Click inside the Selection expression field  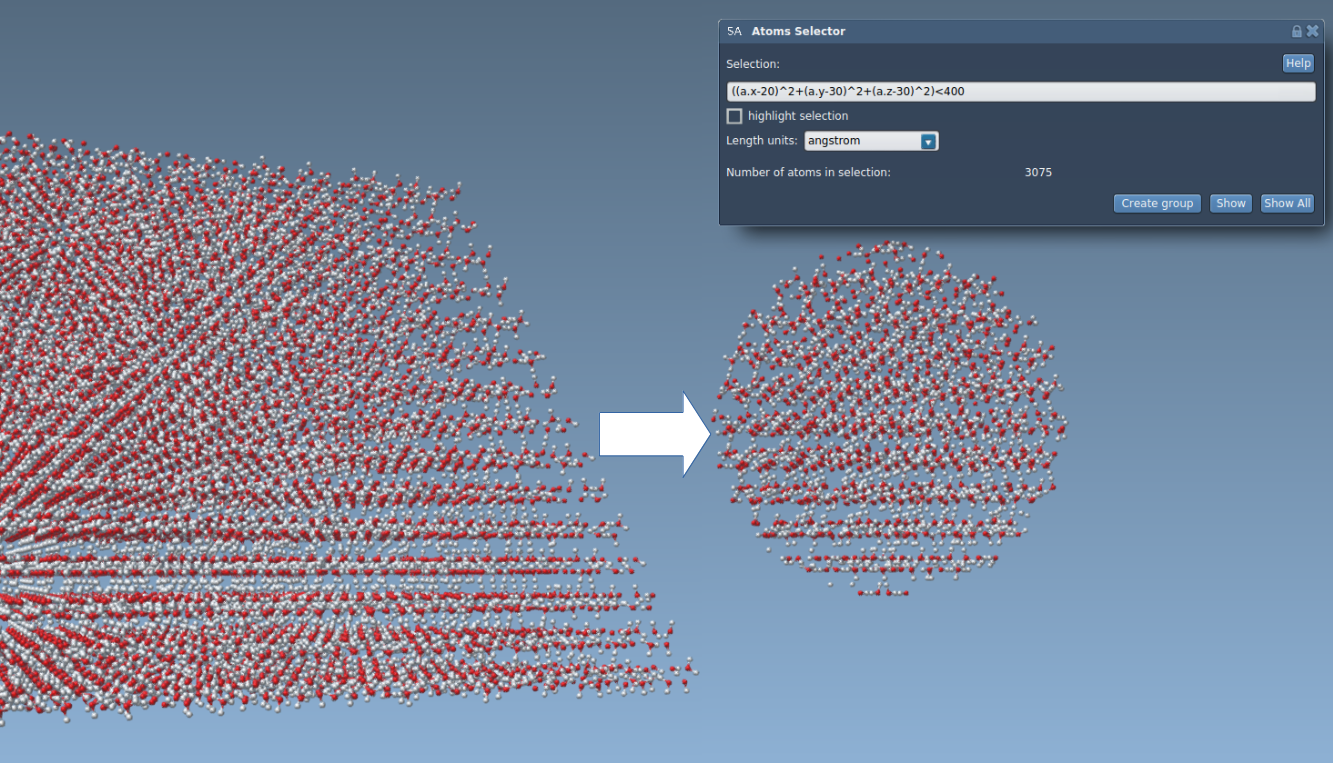tap(1020, 92)
